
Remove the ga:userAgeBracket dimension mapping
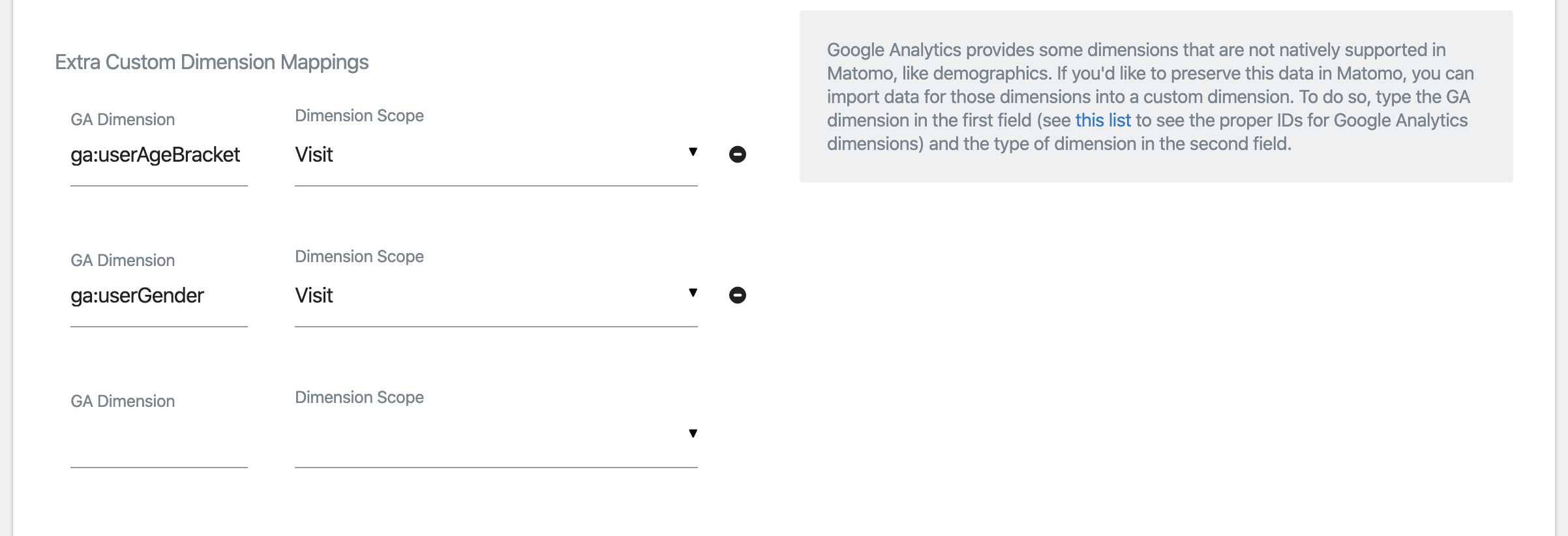738,155
